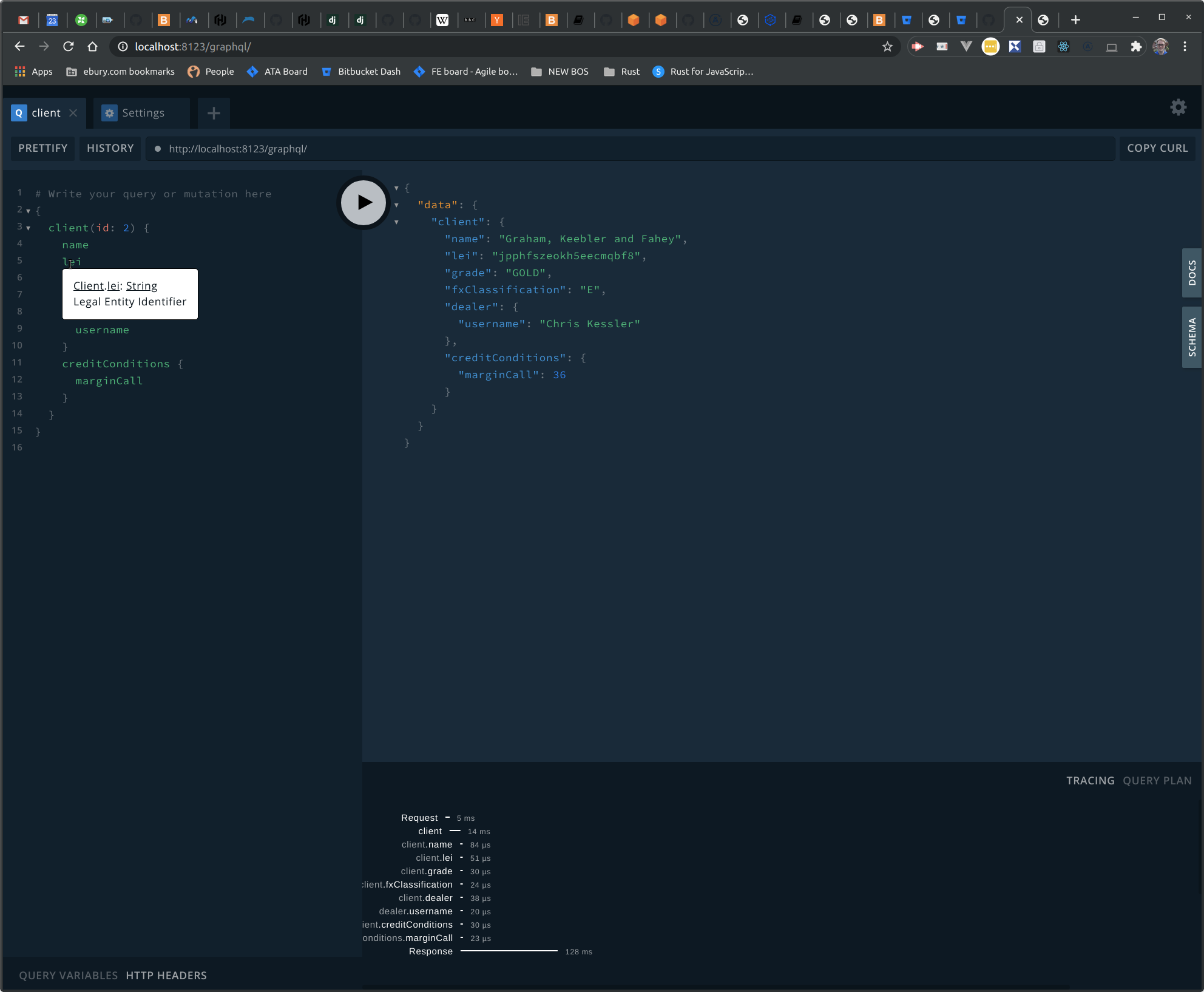This screenshot has width=1204, height=992.
Task: Click the name field on line 4
Action: pyautogui.click(x=75, y=245)
